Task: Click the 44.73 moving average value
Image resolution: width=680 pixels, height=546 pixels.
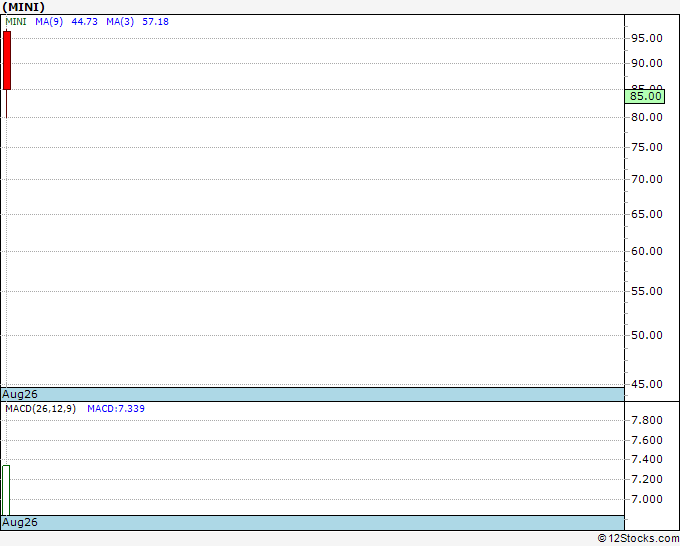Action: pos(85,22)
